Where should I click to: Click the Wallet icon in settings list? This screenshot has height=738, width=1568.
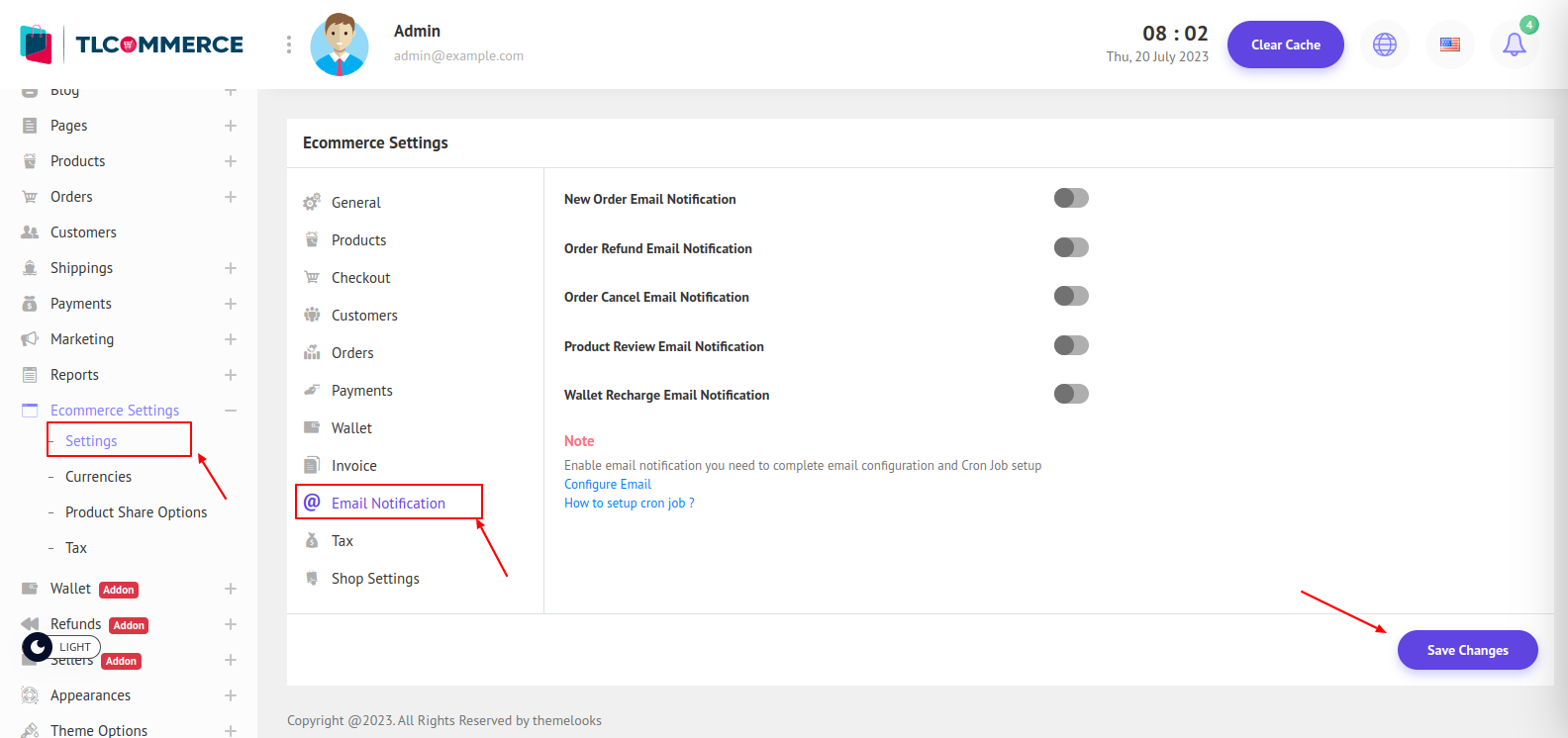312,428
